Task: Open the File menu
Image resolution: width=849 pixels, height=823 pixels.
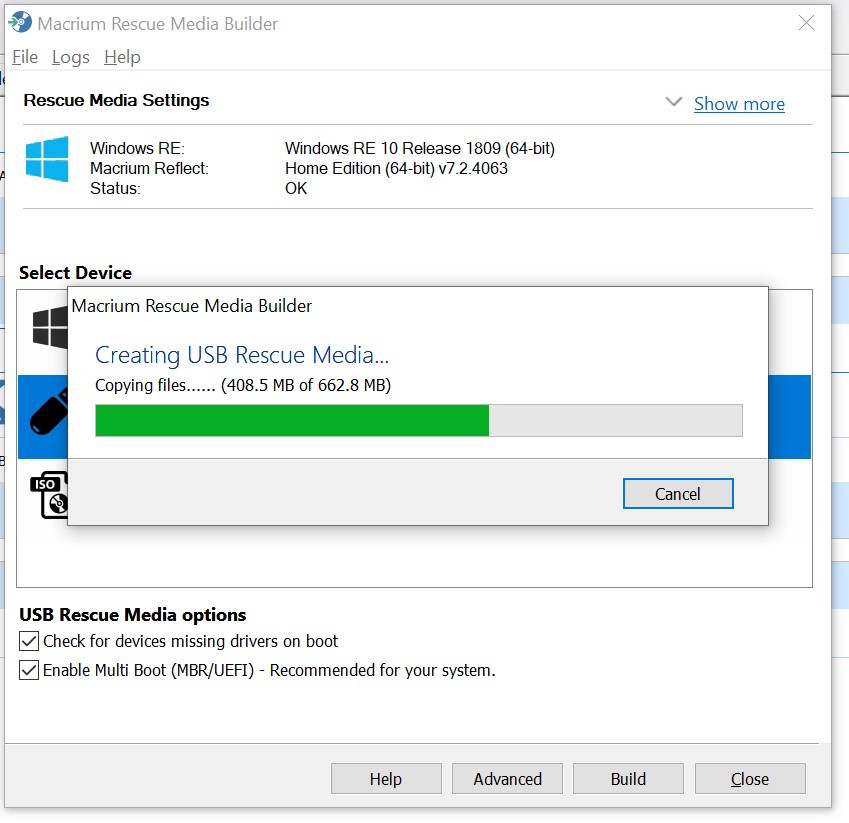Action: coord(25,57)
